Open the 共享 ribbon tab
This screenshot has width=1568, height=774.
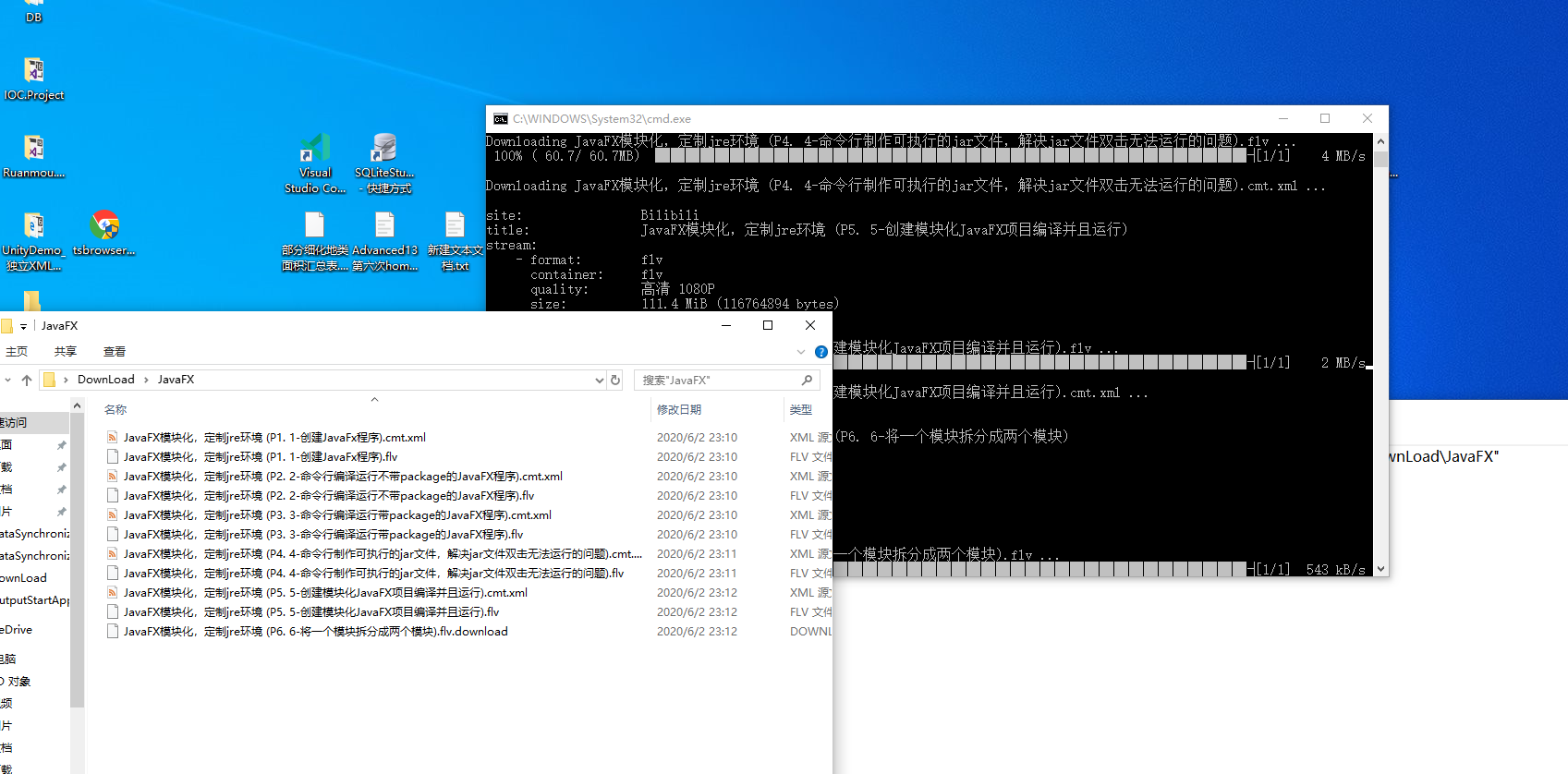66,352
